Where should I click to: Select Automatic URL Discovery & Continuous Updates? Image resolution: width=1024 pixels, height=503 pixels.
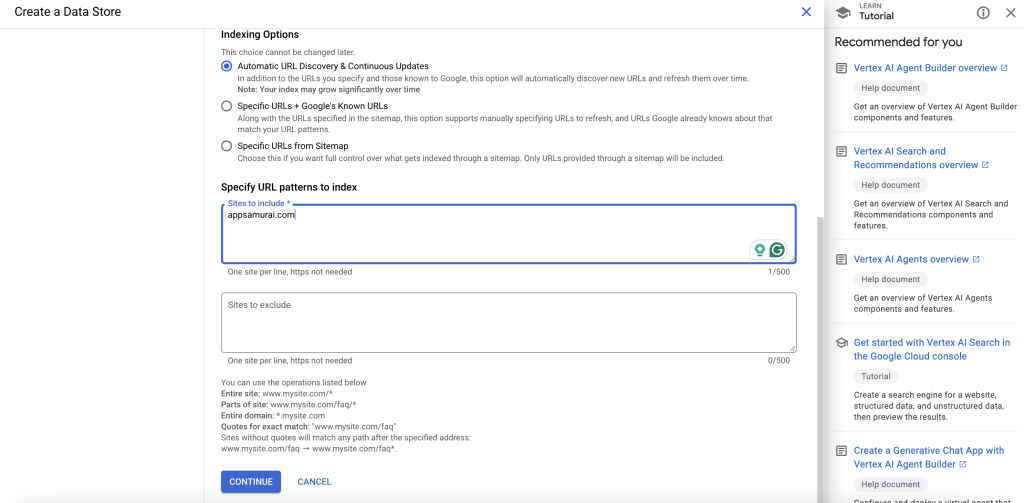[227, 66]
